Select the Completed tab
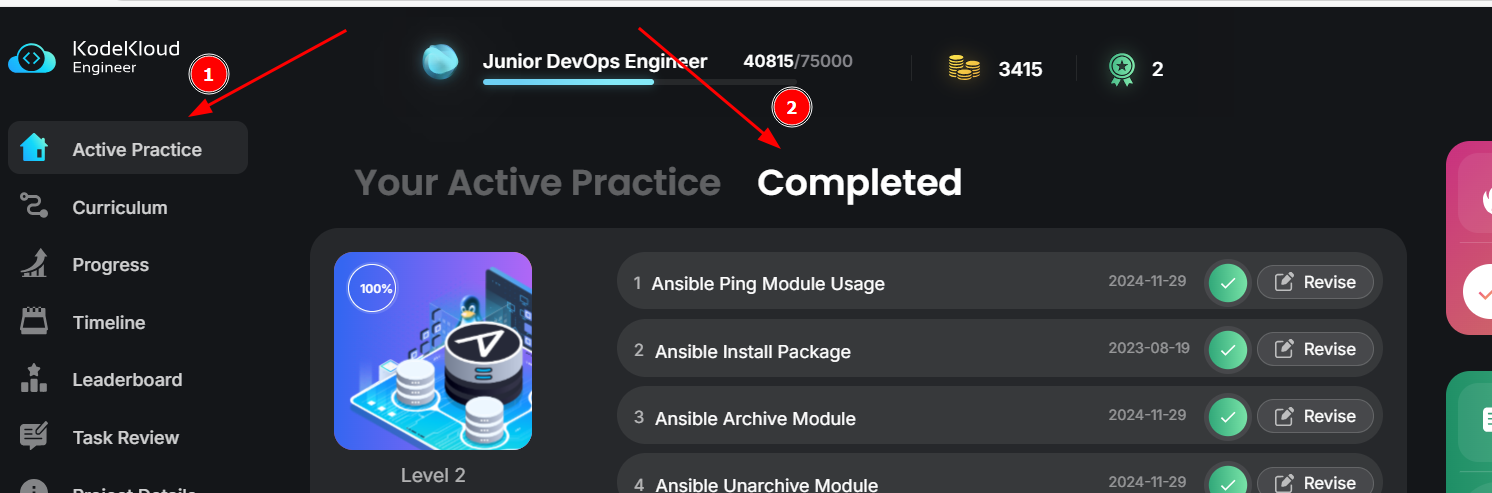The height and width of the screenshot is (493, 1492). click(x=859, y=183)
